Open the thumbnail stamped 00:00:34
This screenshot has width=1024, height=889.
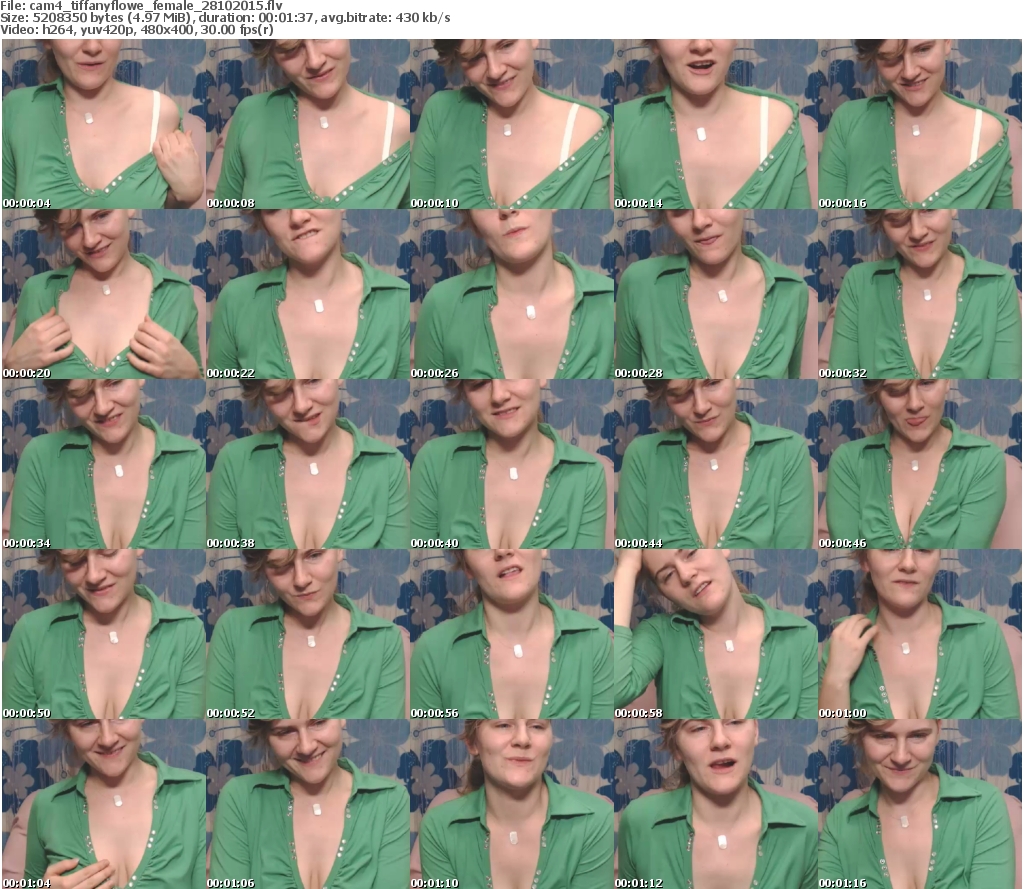click(104, 464)
